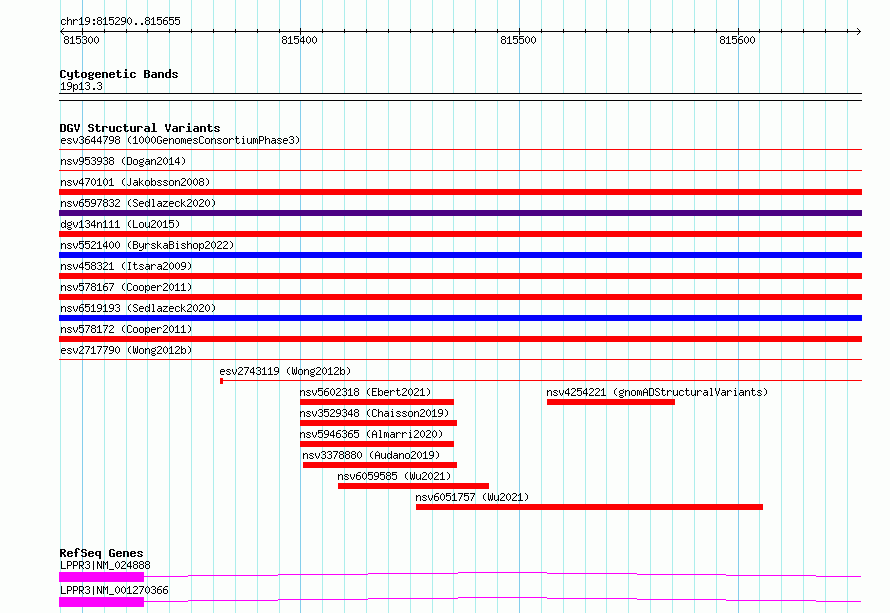Image resolution: width=890 pixels, height=613 pixels.
Task: Click the 815500 position on the ruler
Action: click(518, 40)
